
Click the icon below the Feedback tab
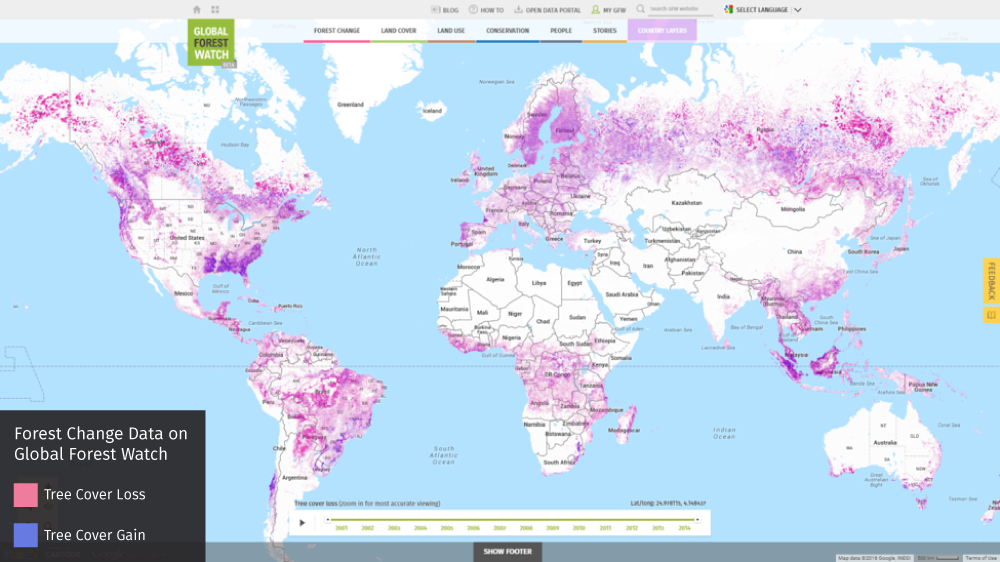click(x=991, y=315)
